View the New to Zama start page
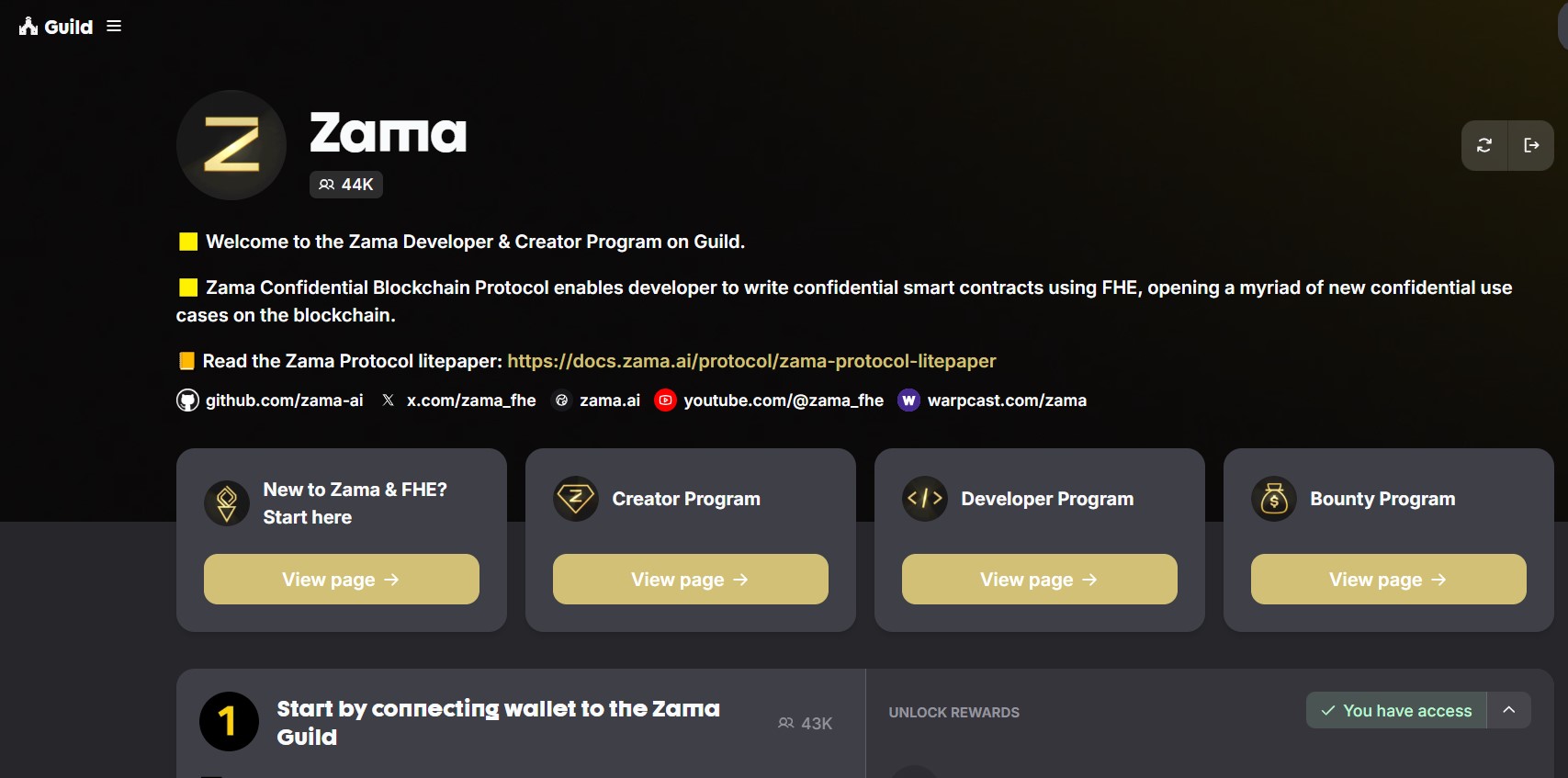 (342, 580)
